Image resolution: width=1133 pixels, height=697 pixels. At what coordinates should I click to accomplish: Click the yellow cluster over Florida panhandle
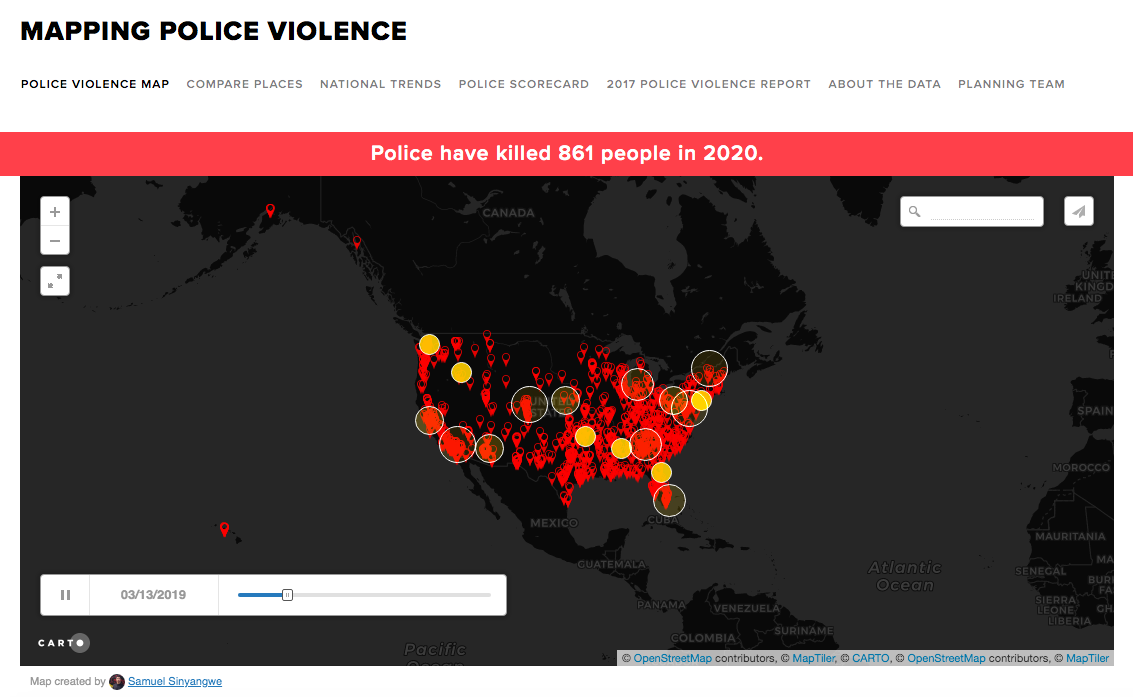tap(661, 472)
